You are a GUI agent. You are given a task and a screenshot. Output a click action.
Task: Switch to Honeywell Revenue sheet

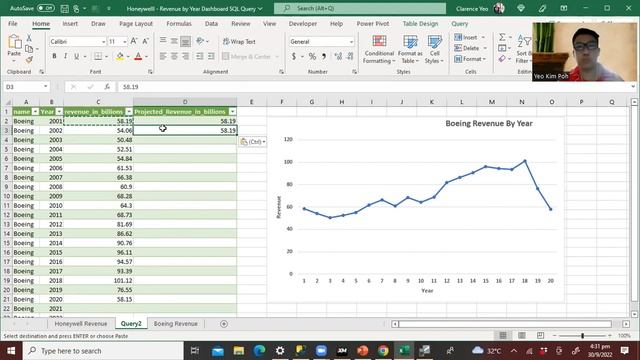[x=81, y=324]
